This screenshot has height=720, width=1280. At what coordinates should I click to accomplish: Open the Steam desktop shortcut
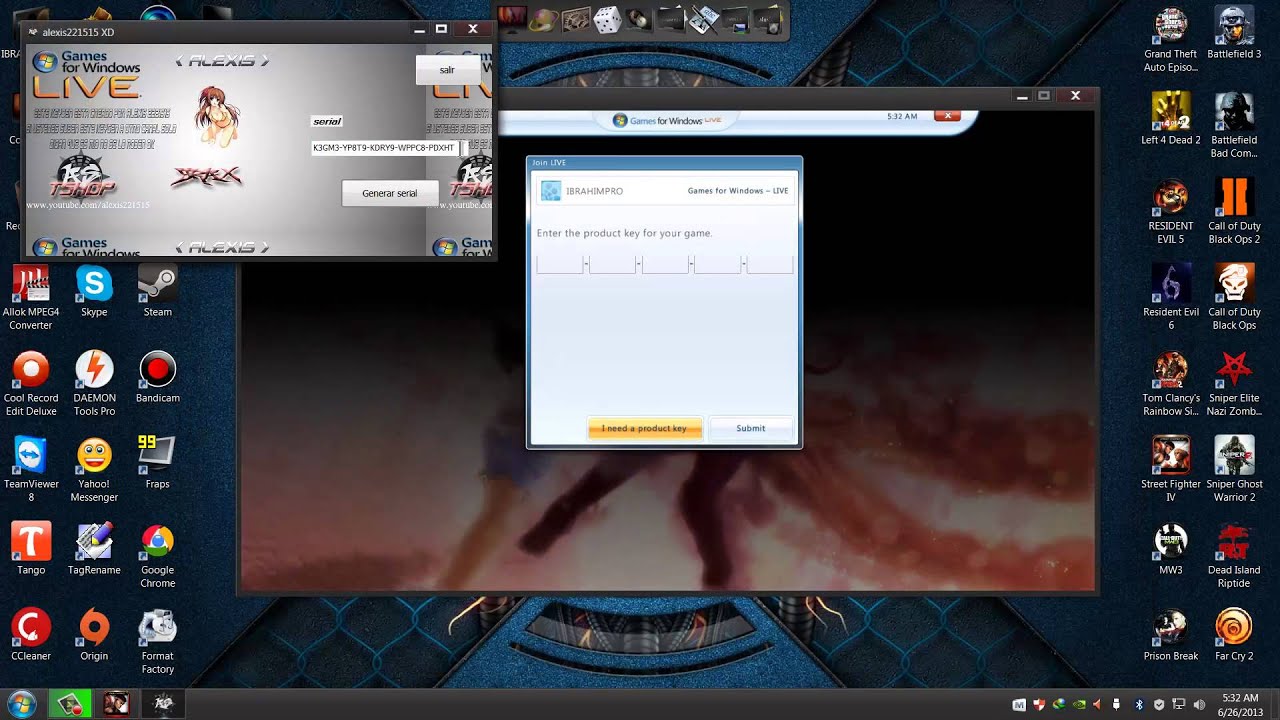click(157, 284)
